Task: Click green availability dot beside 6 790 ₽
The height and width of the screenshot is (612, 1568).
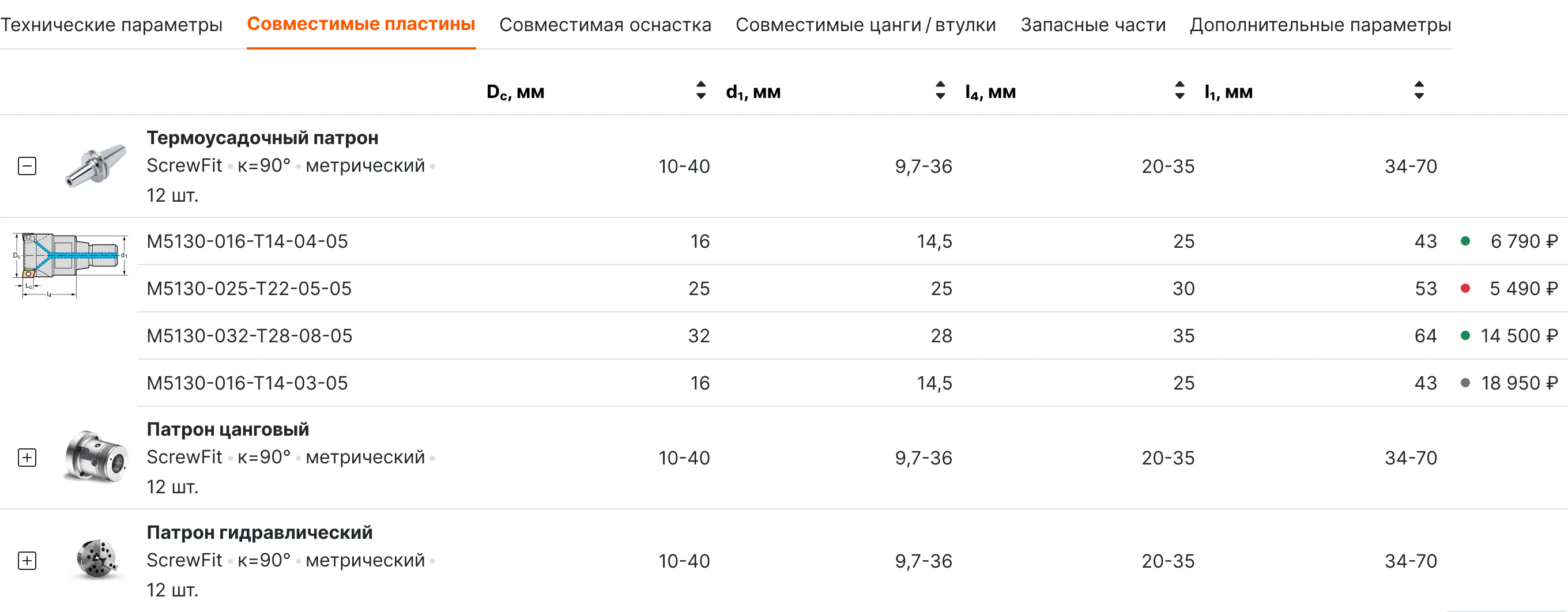Action: 1465,241
